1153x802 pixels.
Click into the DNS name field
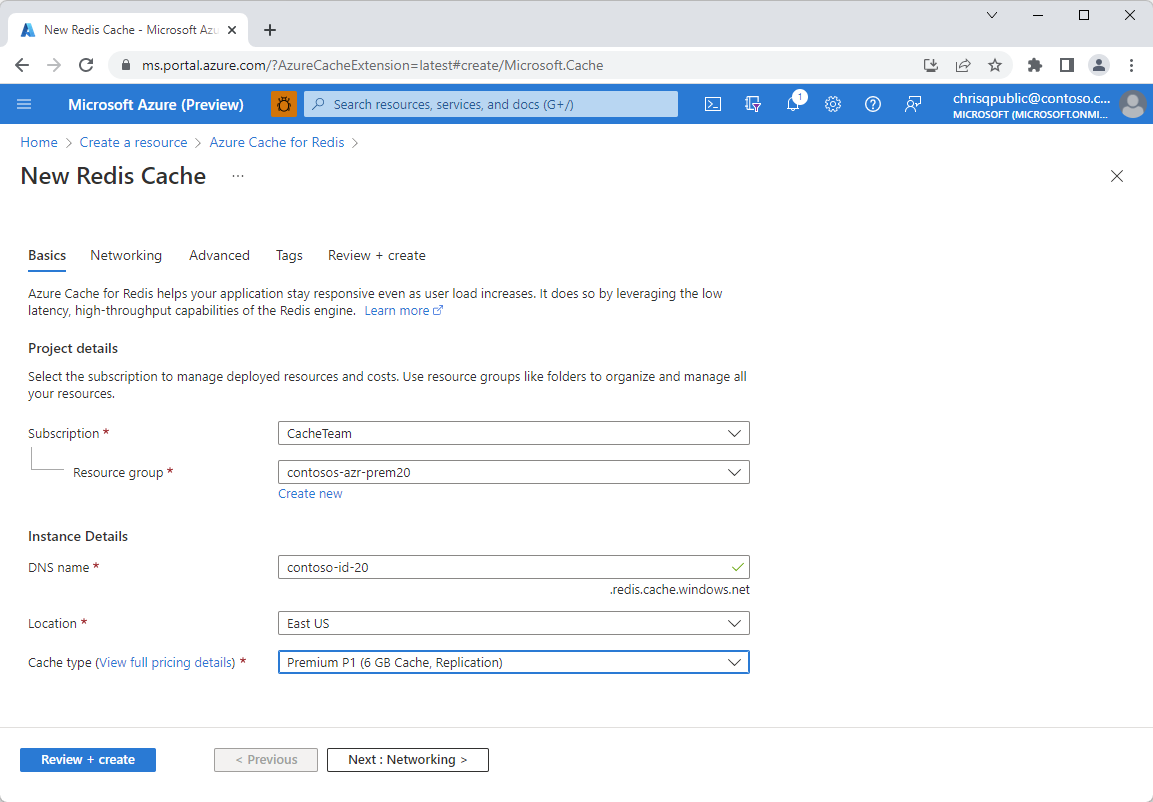(x=513, y=568)
